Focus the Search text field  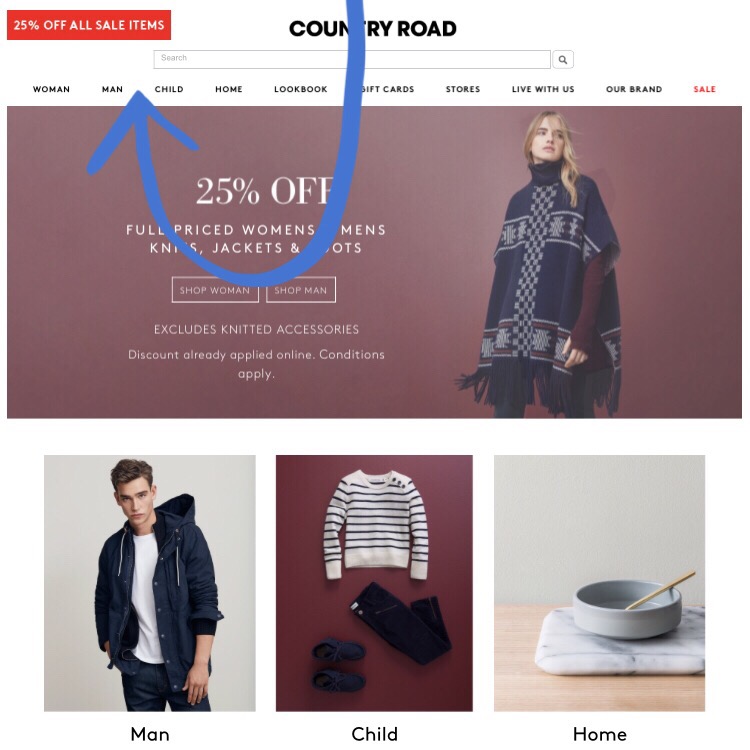pyautogui.click(x=352, y=60)
